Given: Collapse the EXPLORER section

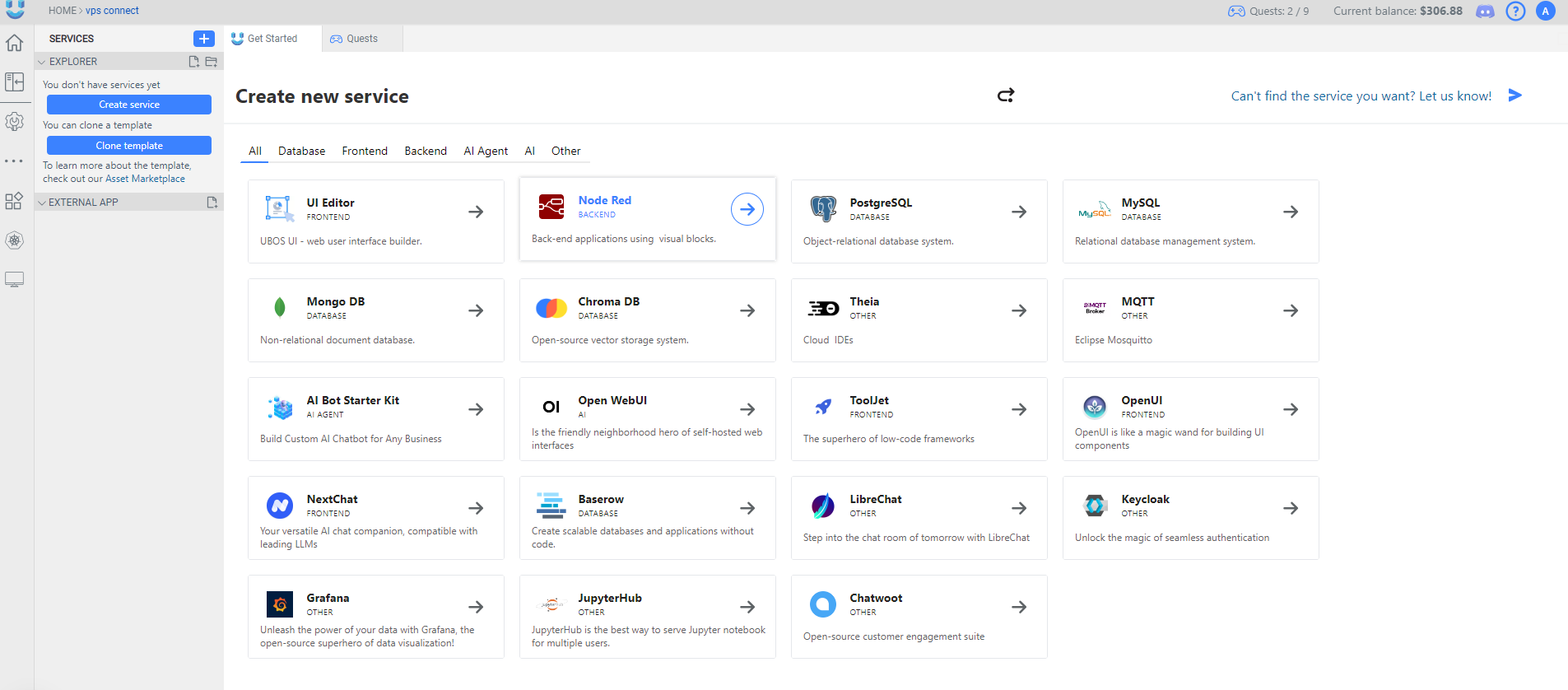Looking at the screenshot, I should point(42,62).
